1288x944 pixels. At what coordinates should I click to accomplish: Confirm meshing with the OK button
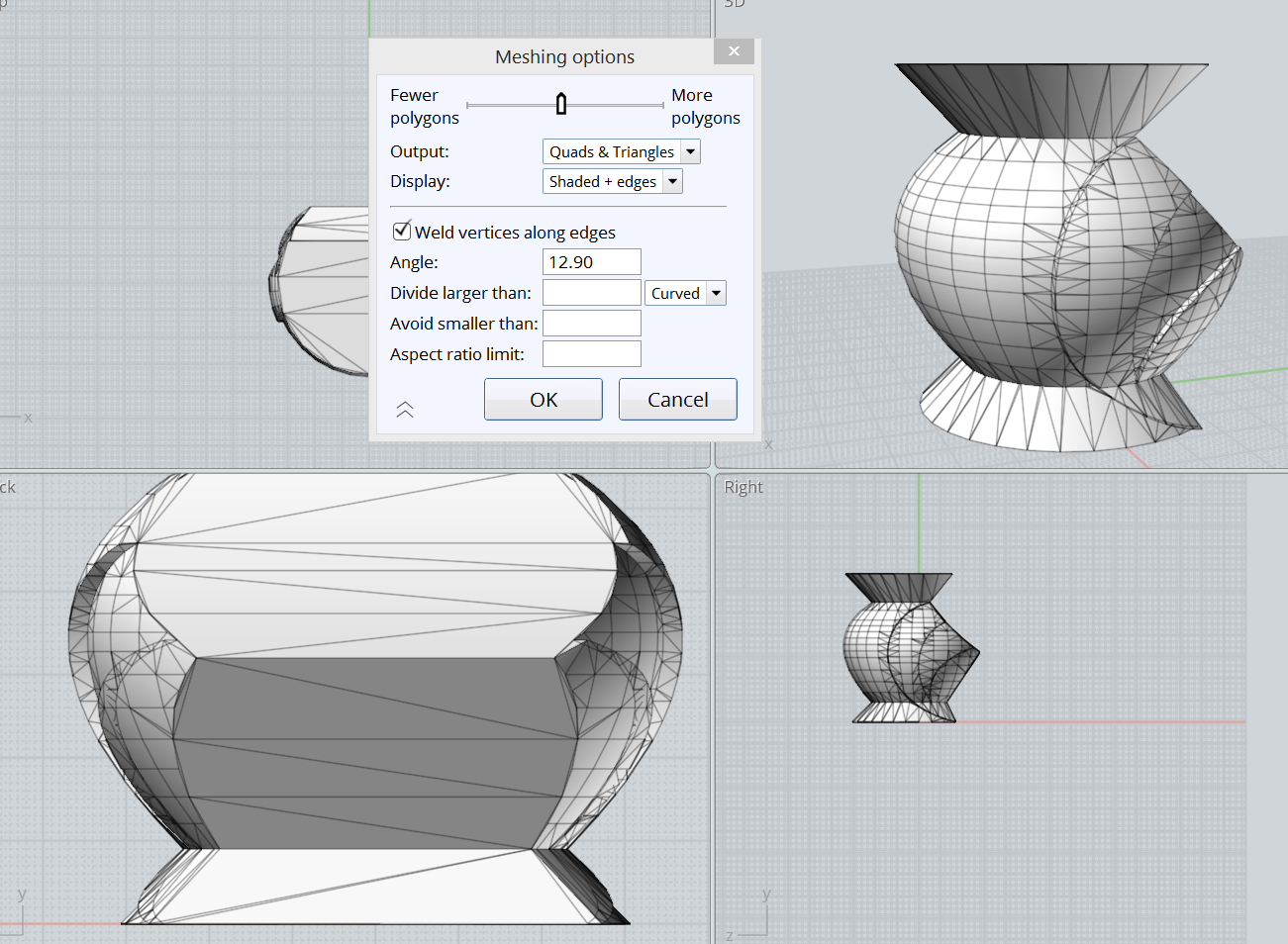tap(544, 400)
